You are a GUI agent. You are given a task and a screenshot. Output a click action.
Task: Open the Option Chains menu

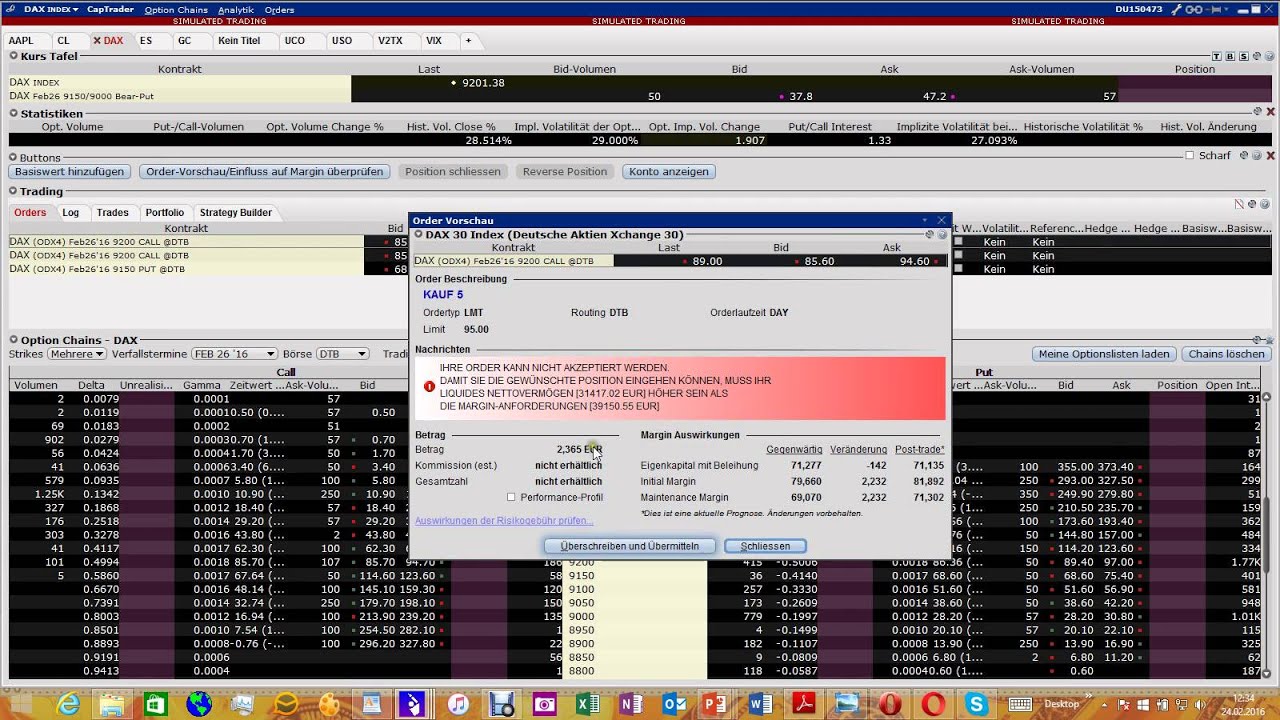click(176, 10)
